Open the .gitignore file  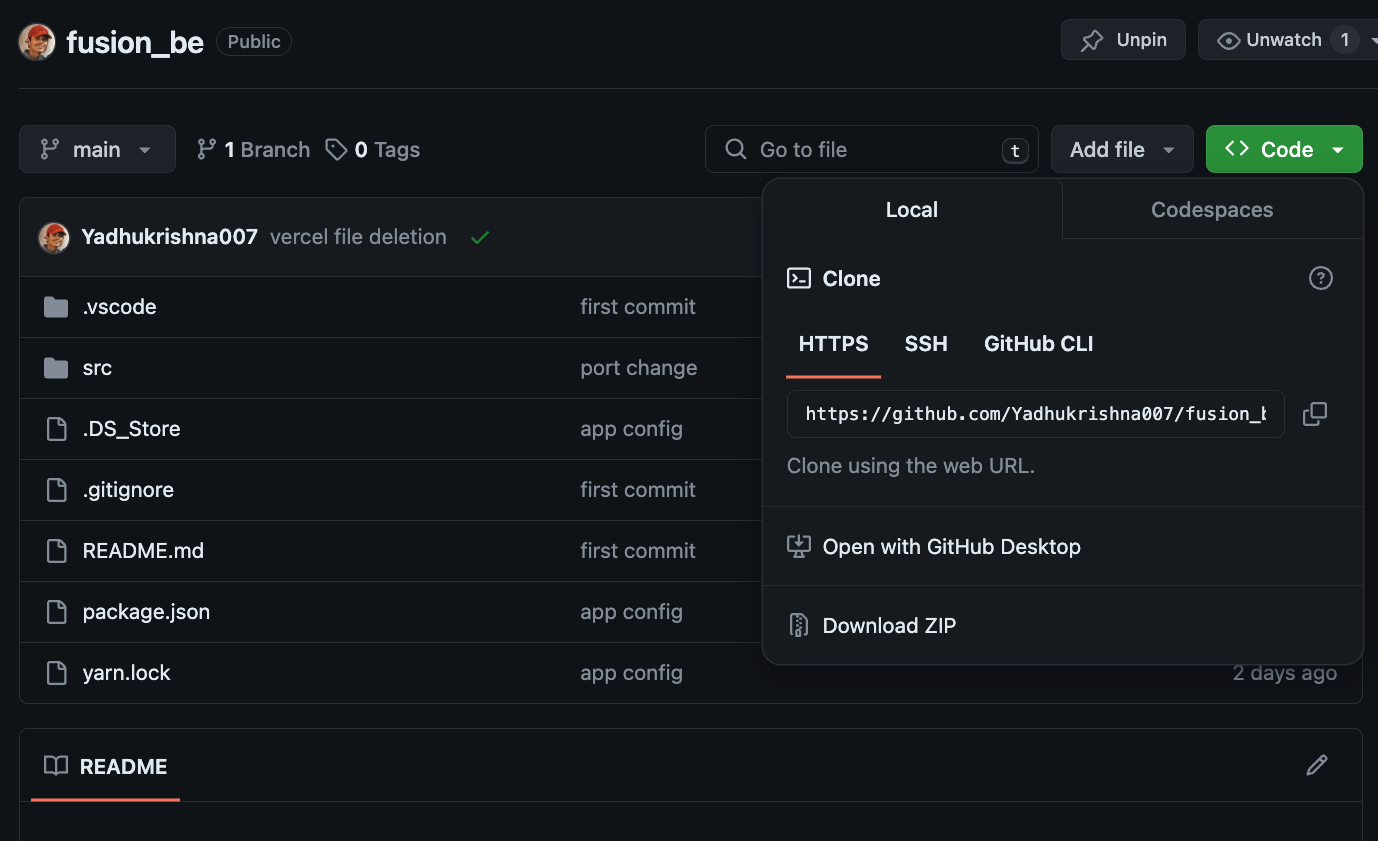[x=128, y=490]
